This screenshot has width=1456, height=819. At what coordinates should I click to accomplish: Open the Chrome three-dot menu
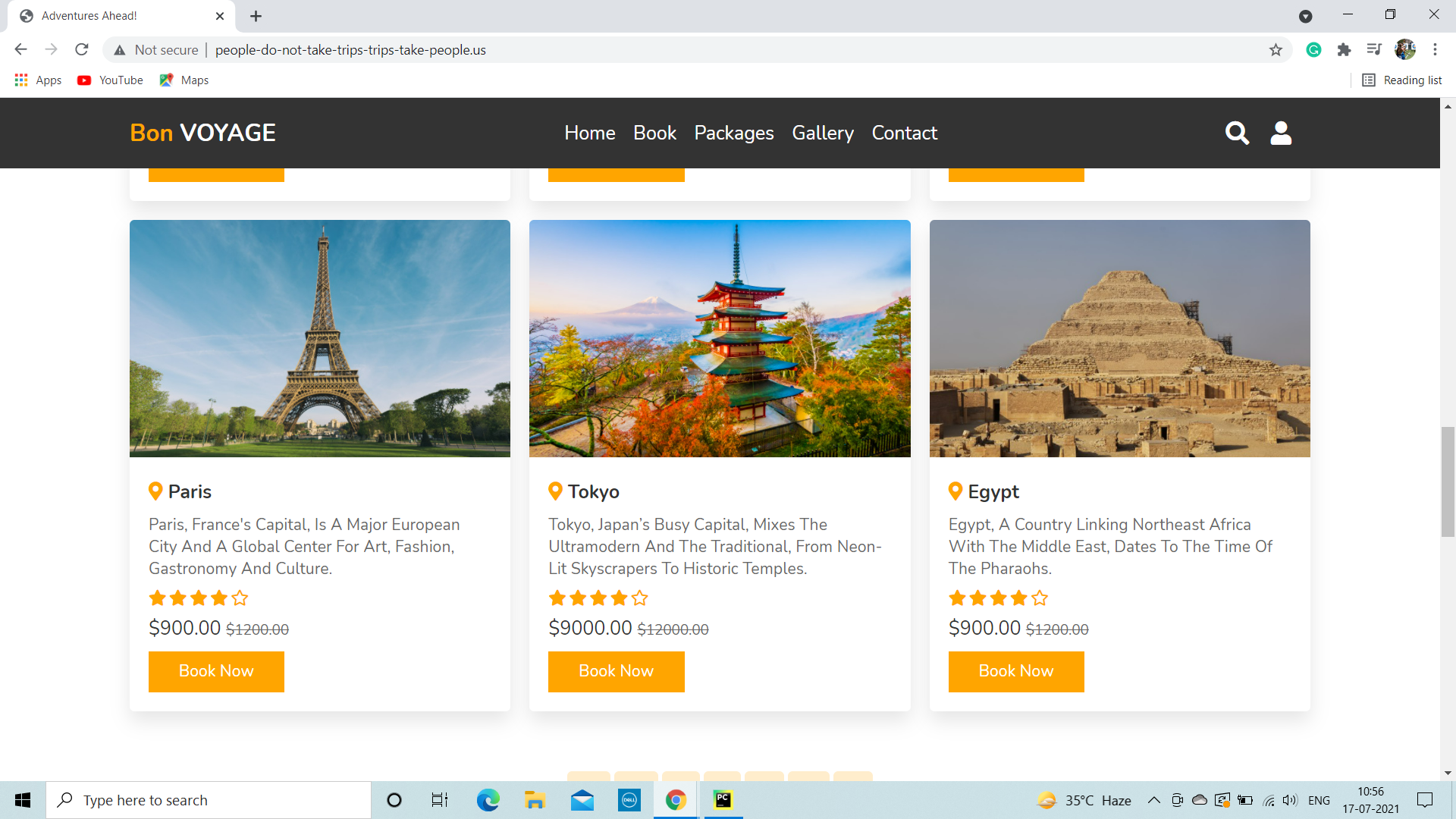pyautogui.click(x=1435, y=50)
